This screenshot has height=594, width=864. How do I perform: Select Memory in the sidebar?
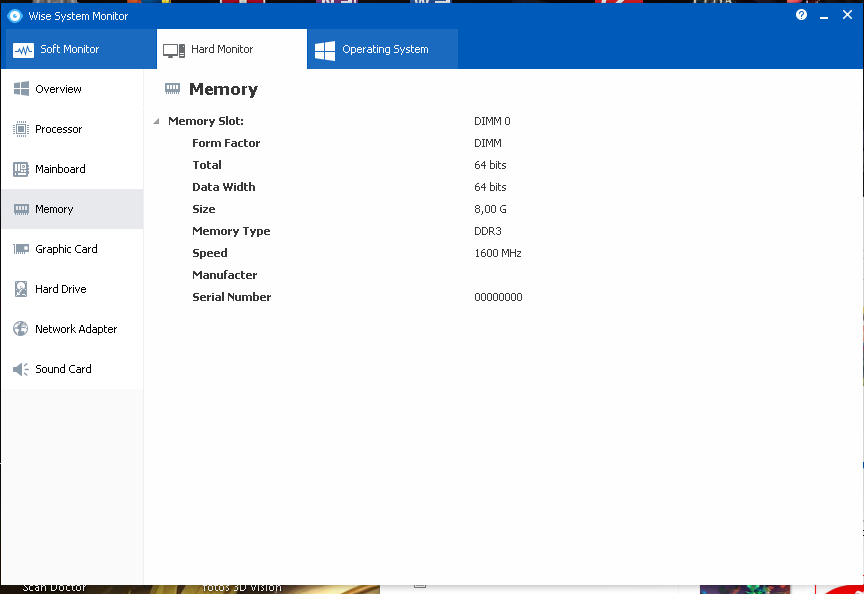coord(72,209)
